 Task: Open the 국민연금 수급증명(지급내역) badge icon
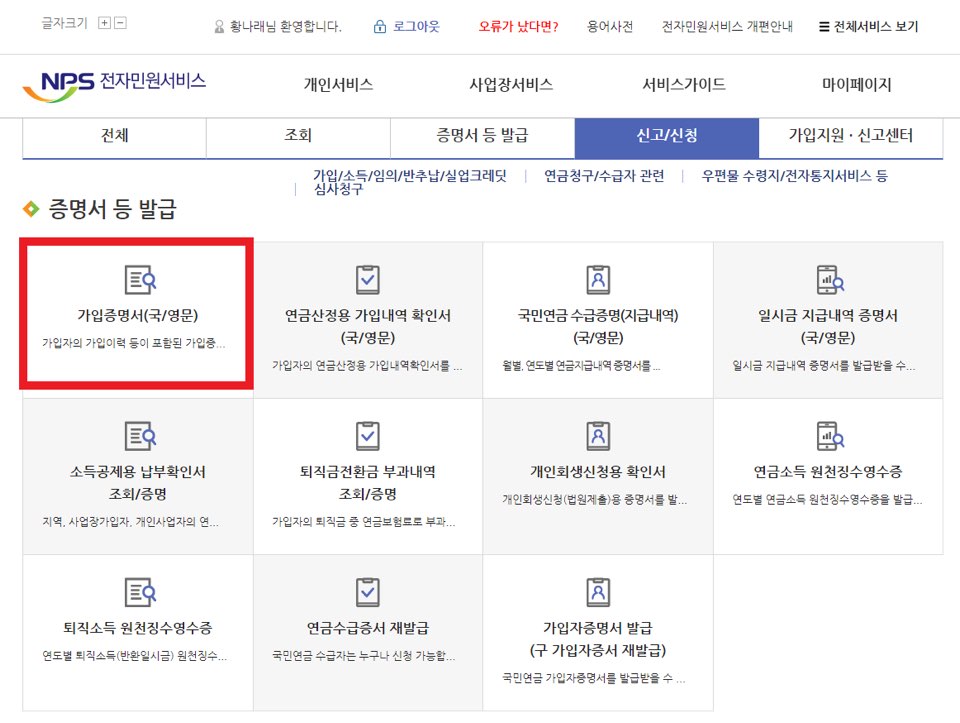coord(598,279)
